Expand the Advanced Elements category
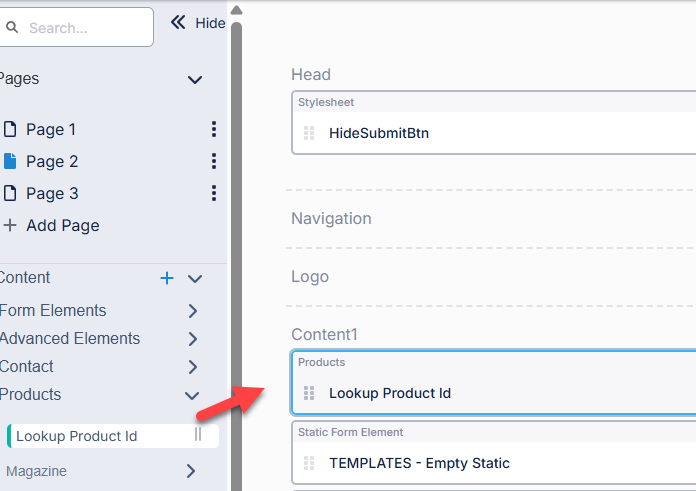The height and width of the screenshot is (491, 696). click(193, 339)
